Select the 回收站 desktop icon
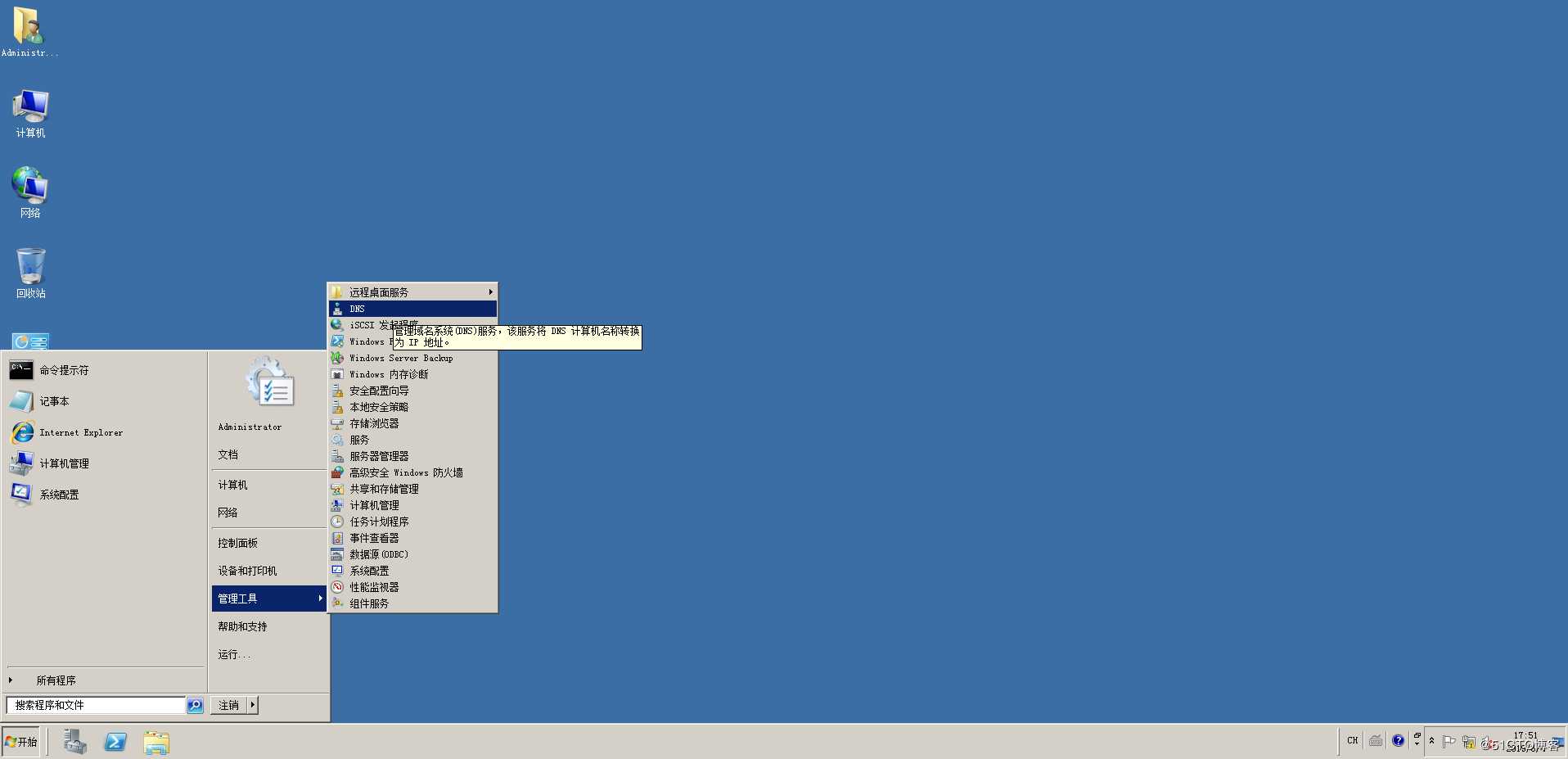 (30, 273)
